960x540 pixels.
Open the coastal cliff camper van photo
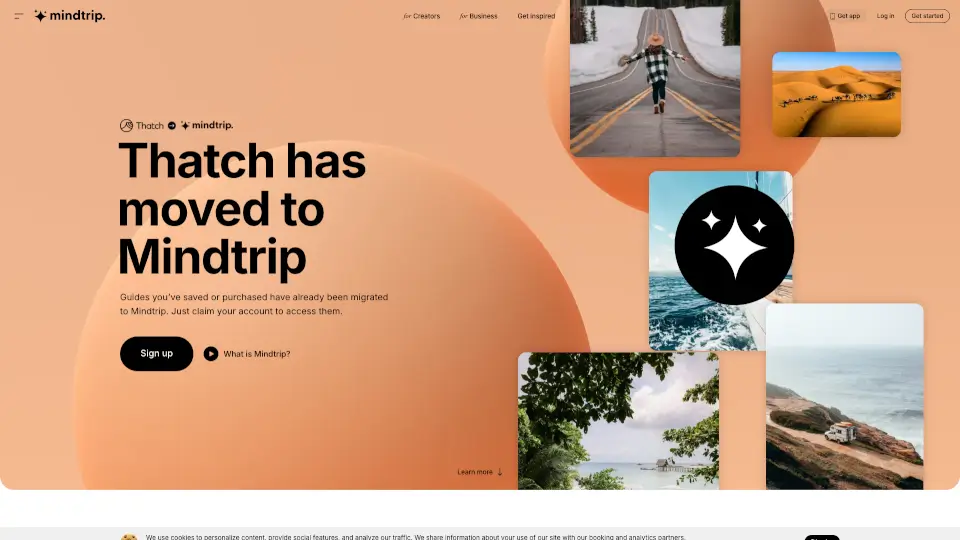(844, 400)
